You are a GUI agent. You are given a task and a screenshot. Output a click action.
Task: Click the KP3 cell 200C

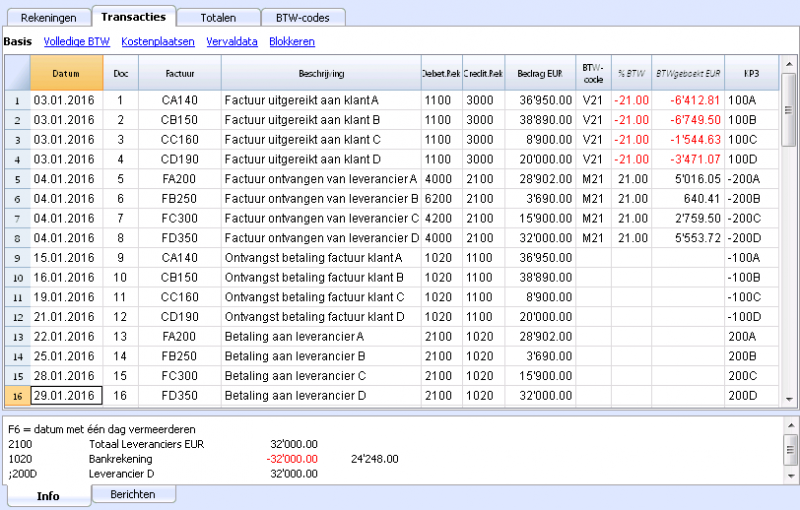(752, 376)
